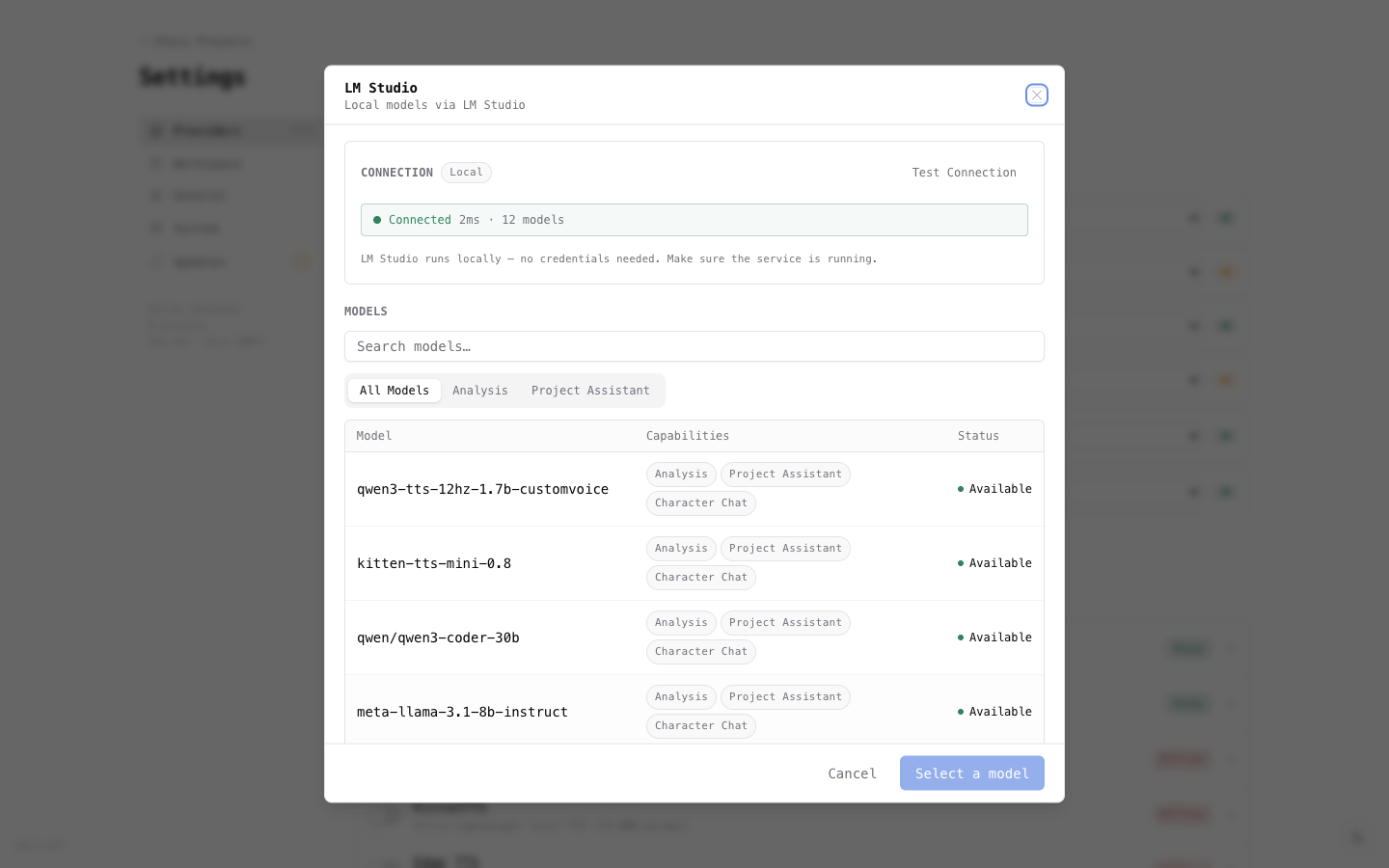The width and height of the screenshot is (1389, 868).
Task: Click the X icon on the LM Studio dialog
Action: (x=1037, y=95)
